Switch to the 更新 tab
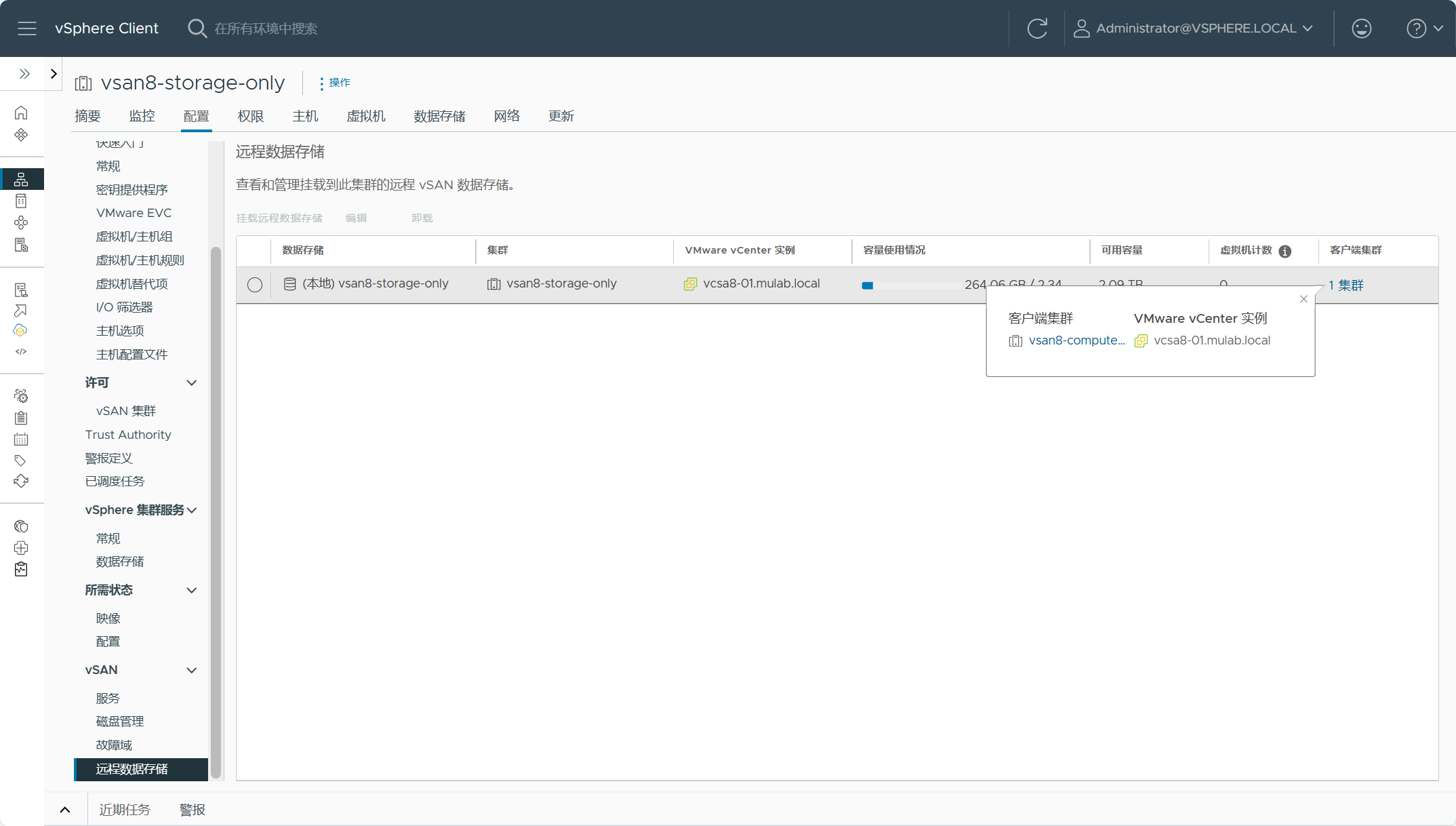 [x=561, y=116]
